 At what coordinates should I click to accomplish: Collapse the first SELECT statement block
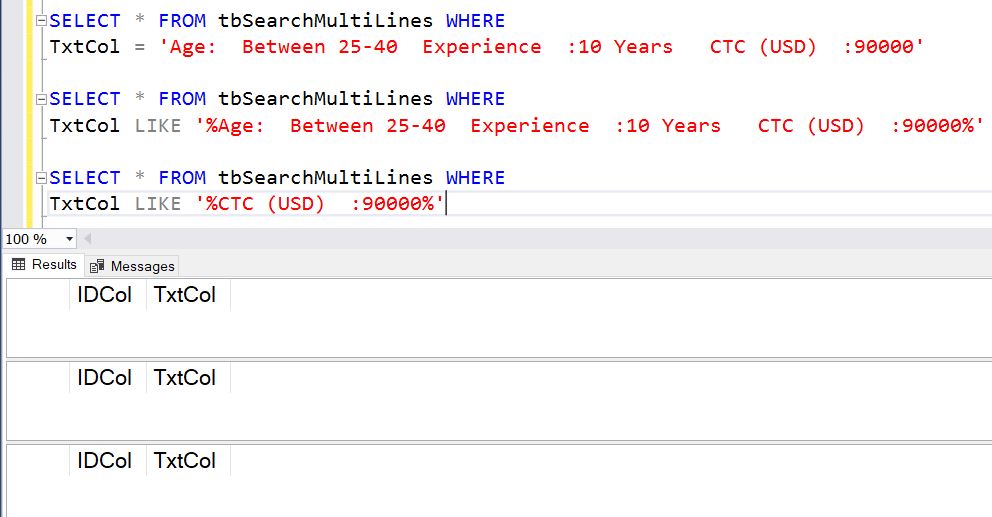(42, 20)
